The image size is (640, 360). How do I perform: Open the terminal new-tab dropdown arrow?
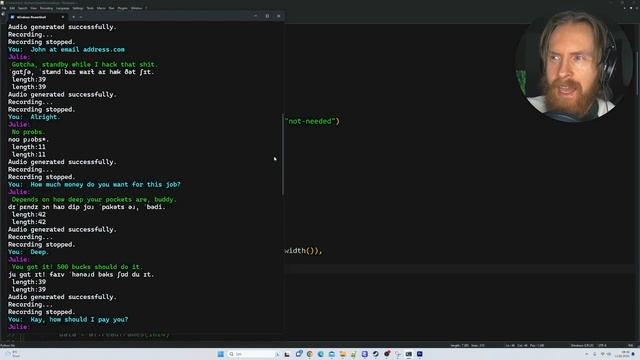(81, 17)
